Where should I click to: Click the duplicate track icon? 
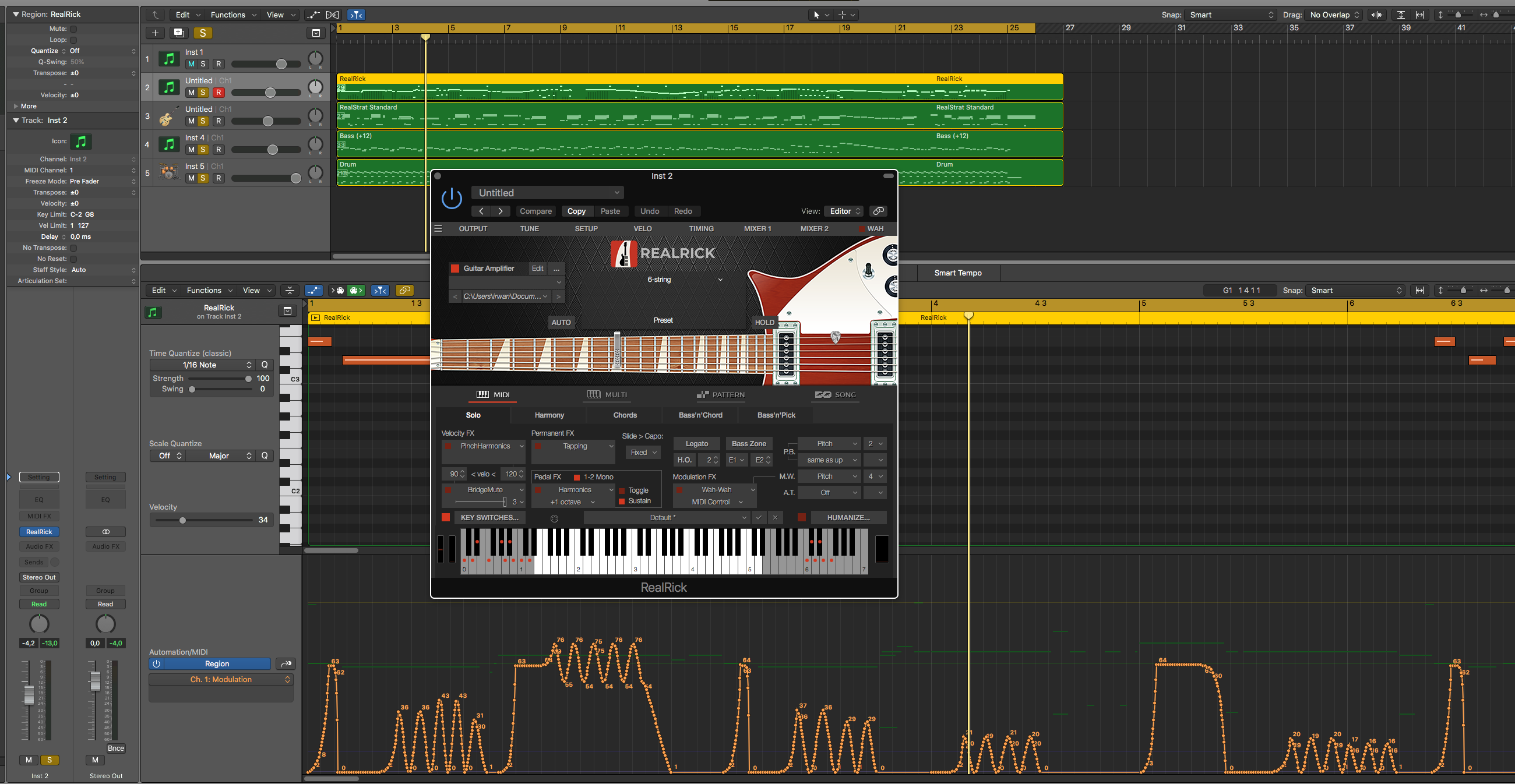tap(179, 33)
